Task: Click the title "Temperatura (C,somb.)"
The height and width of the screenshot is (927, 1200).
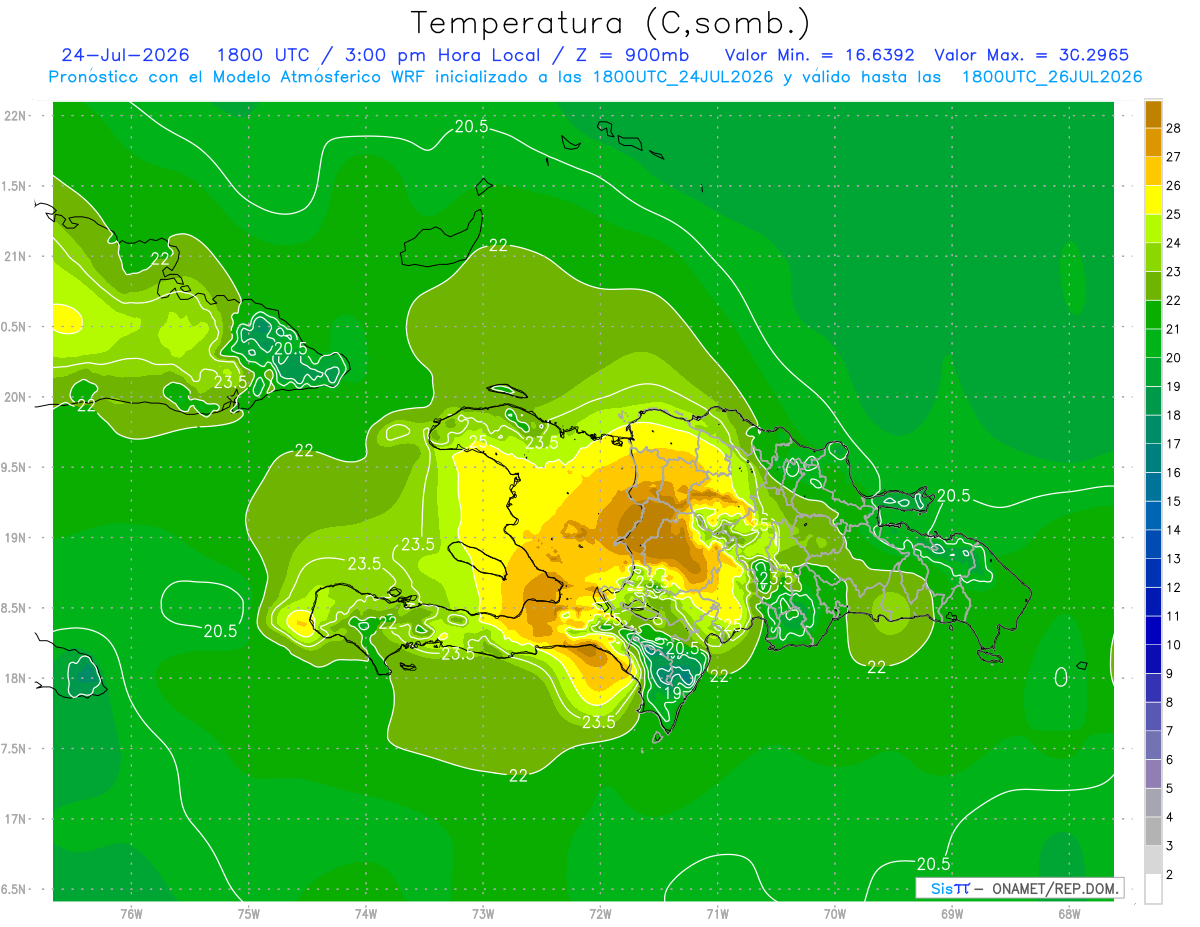Action: point(611,23)
